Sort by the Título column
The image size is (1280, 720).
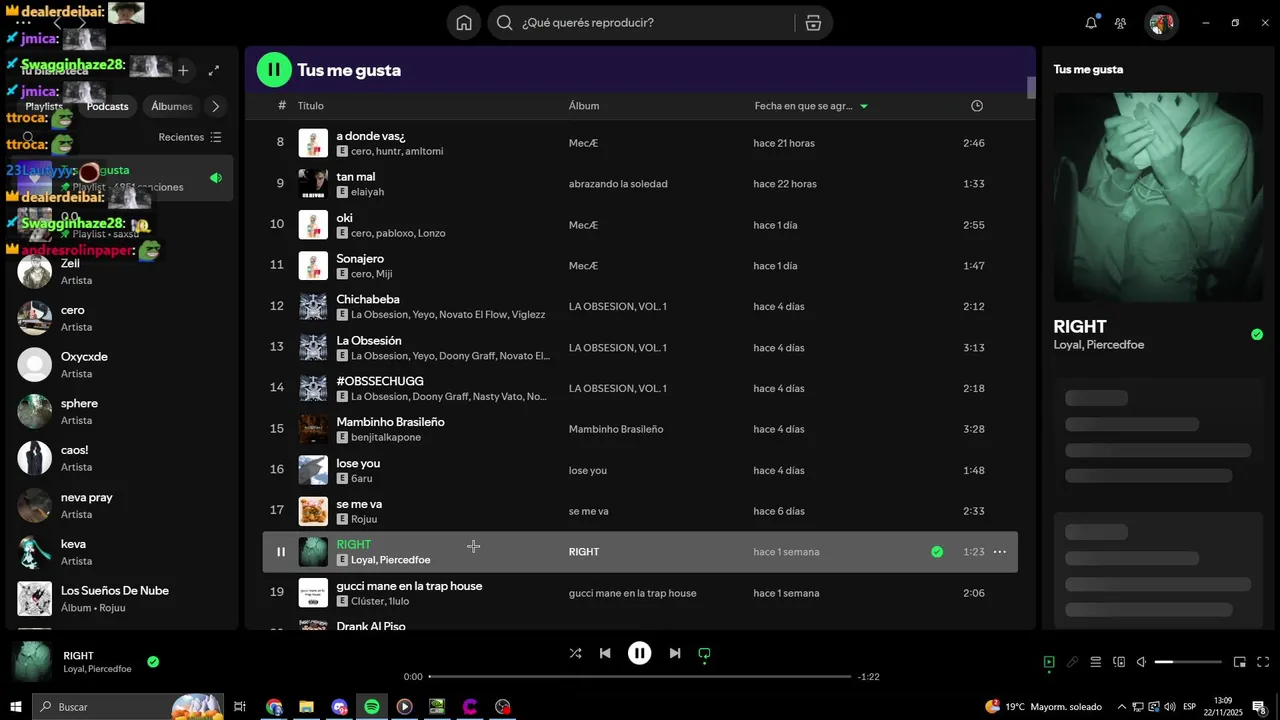click(310, 106)
